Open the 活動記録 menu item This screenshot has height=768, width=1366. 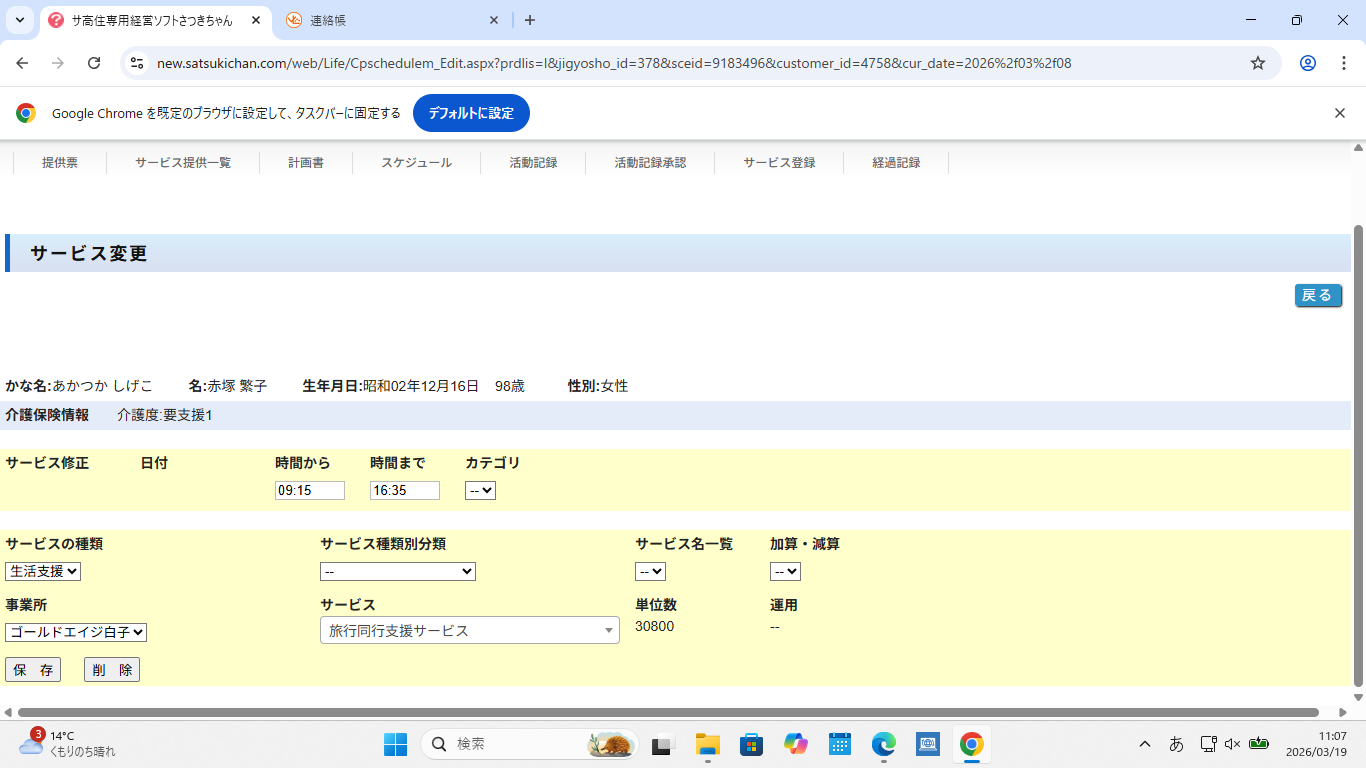(x=533, y=163)
